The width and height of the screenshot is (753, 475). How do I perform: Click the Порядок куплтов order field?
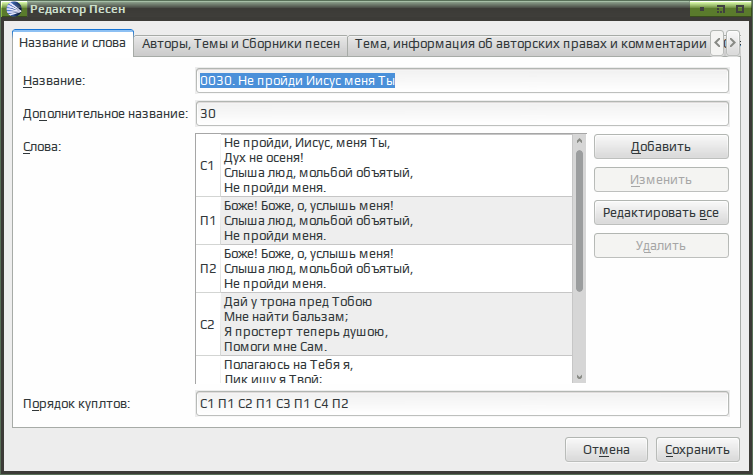[x=462, y=403]
